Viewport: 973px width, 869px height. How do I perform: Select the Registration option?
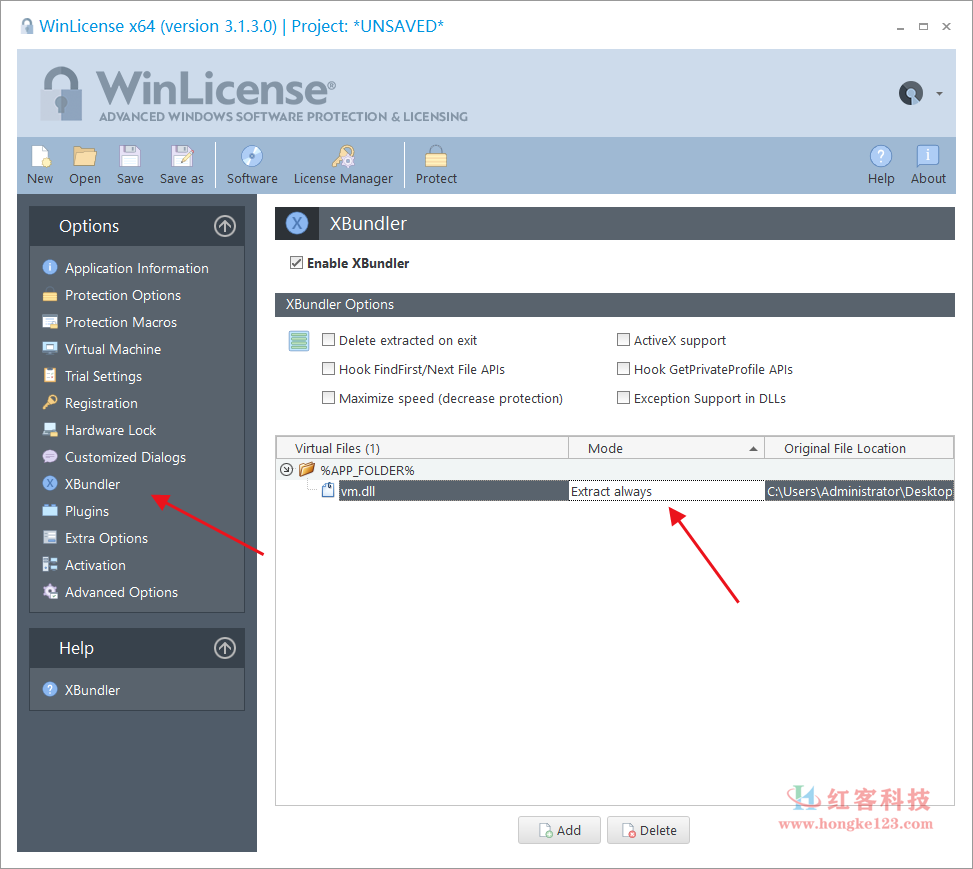[101, 403]
